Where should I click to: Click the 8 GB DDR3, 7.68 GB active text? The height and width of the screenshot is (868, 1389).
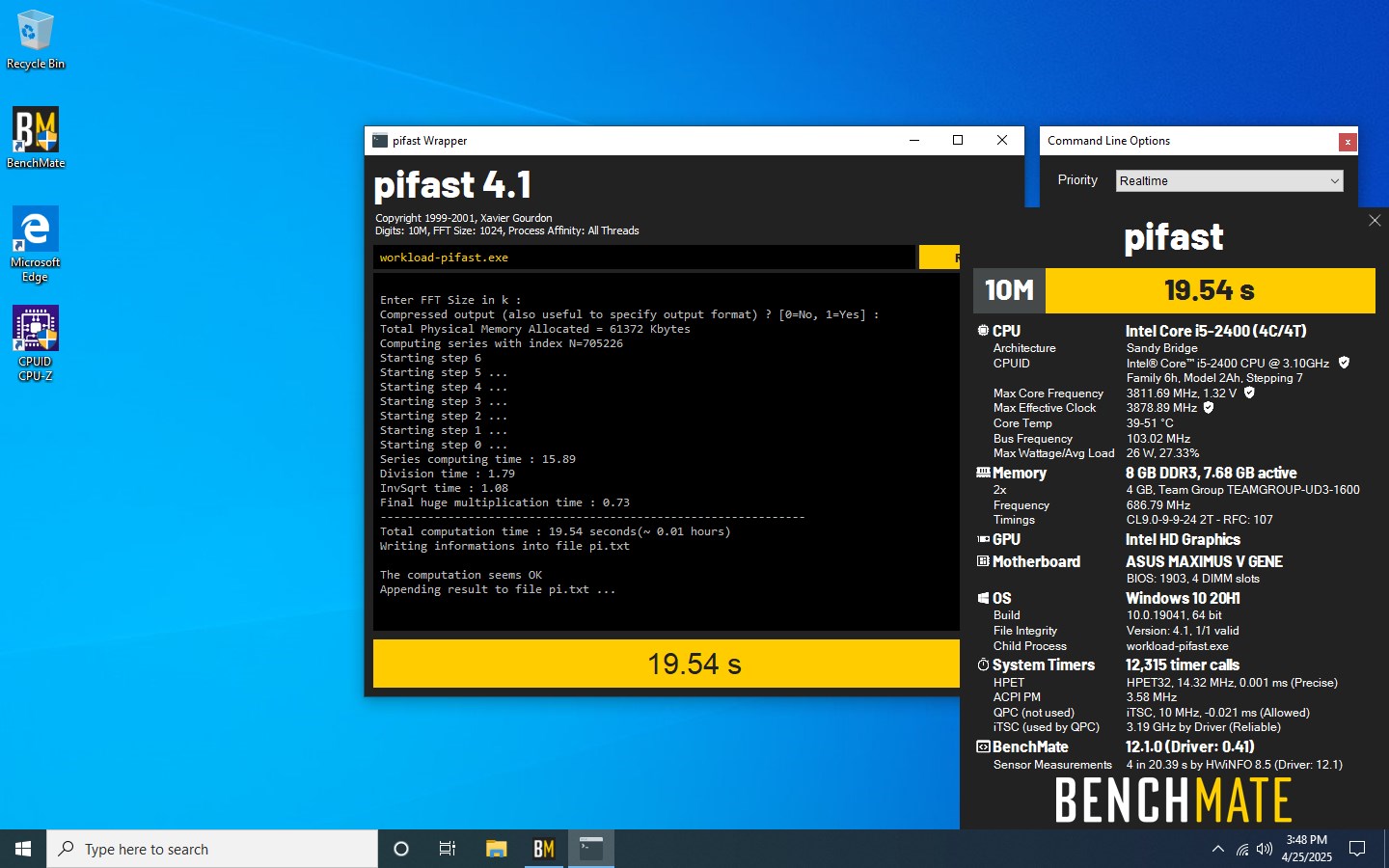[x=1211, y=473]
